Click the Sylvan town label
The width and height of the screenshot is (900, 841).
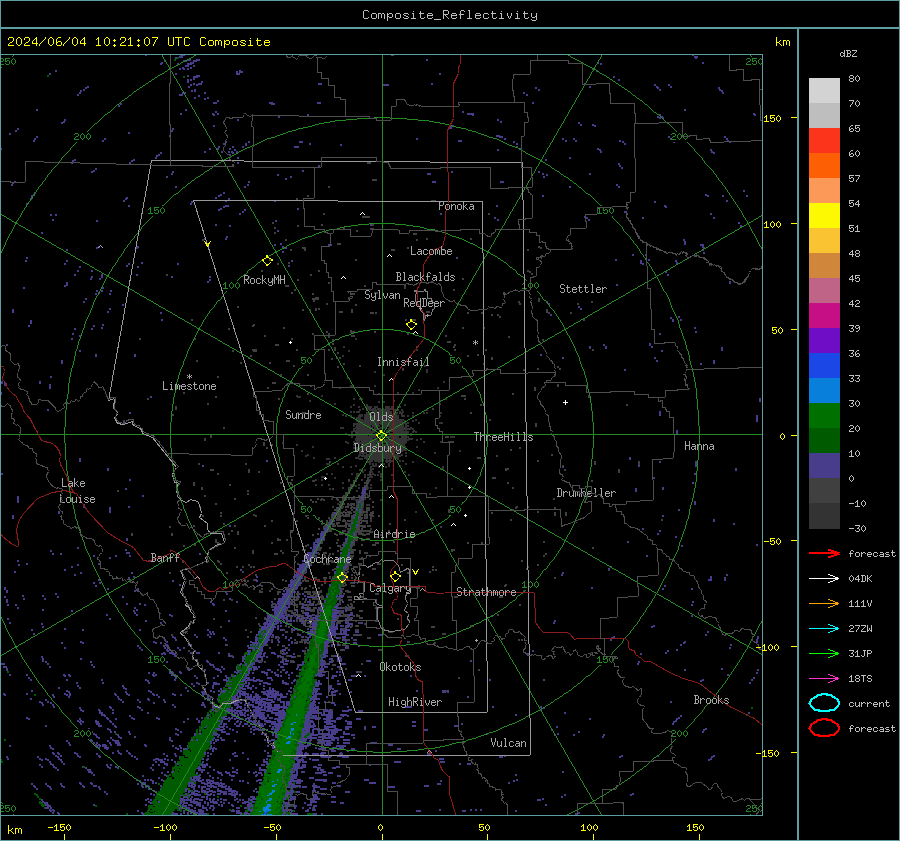382,295
